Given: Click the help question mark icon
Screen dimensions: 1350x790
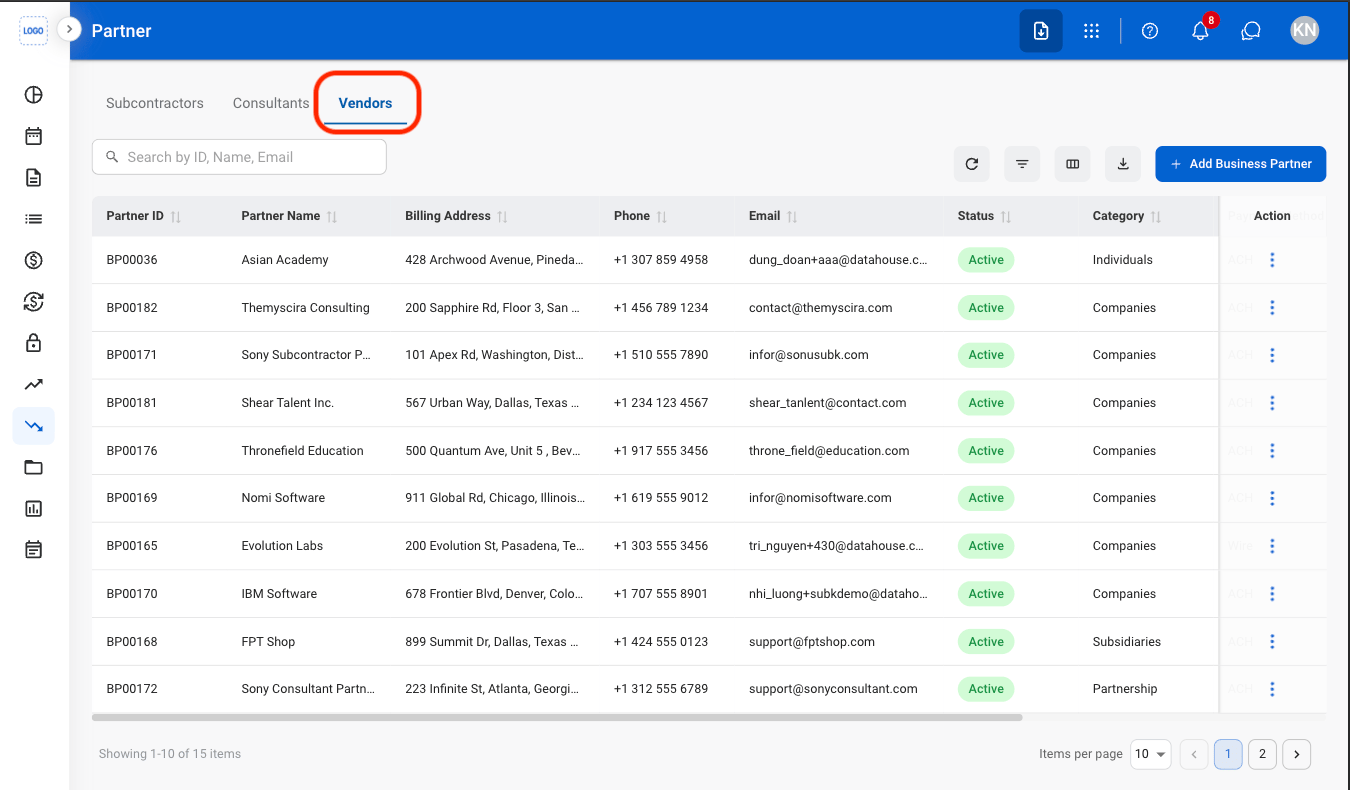Looking at the screenshot, I should tap(1150, 31).
